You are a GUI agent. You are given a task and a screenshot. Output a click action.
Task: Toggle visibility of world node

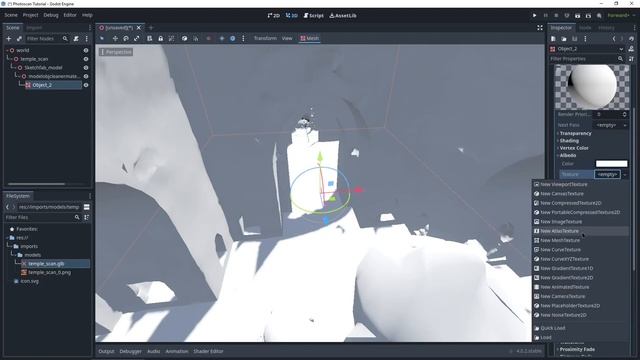pyautogui.click(x=86, y=50)
